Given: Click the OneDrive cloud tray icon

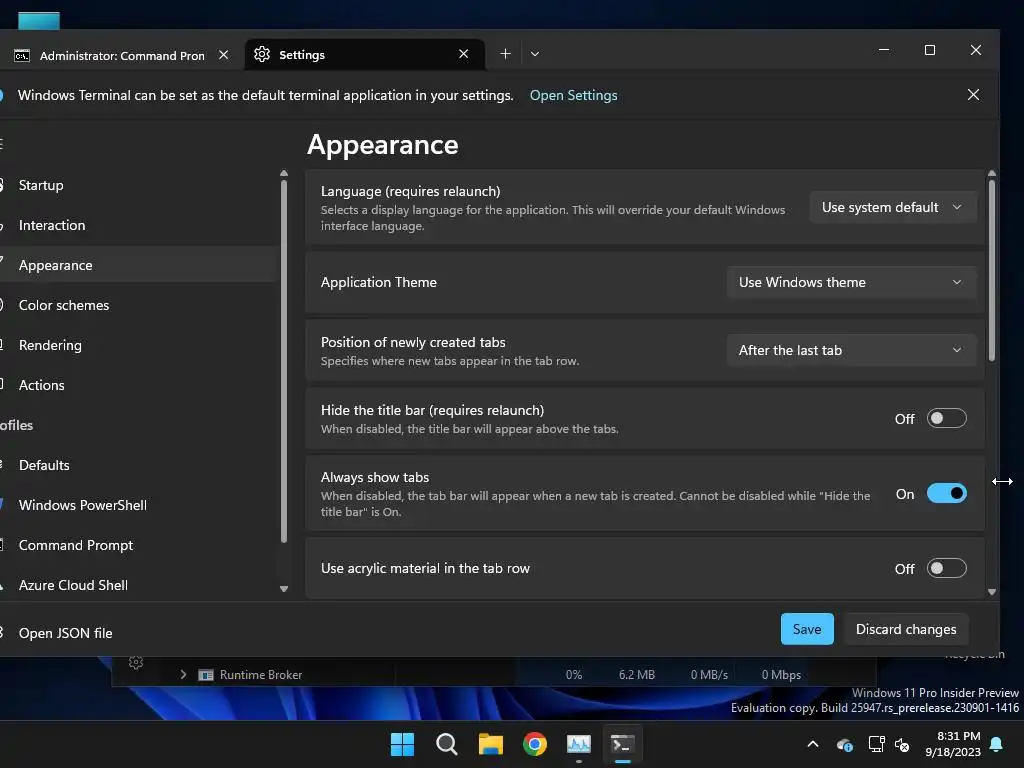Looking at the screenshot, I should point(844,745).
